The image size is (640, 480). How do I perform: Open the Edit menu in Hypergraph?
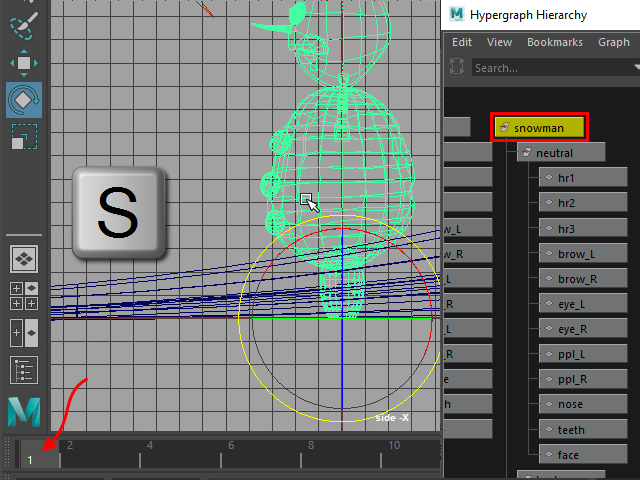(462, 42)
